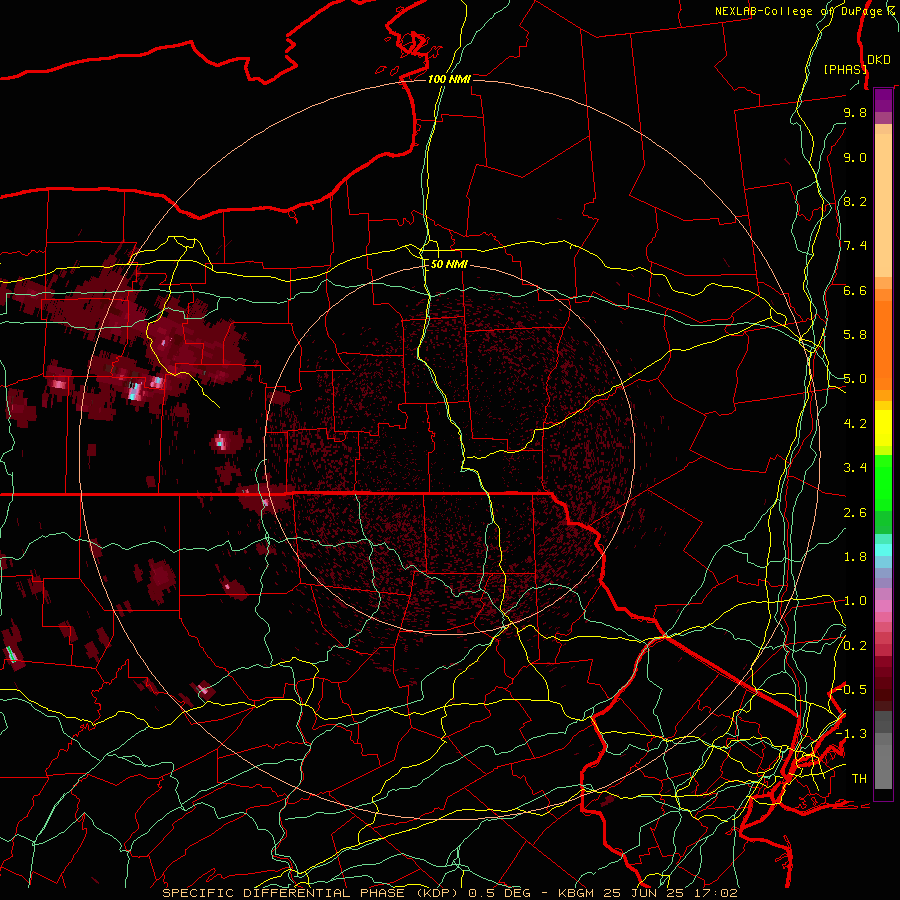Screen dimensions: 900x900
Task: Pick the orange band of the color bar
Action: (x=883, y=346)
